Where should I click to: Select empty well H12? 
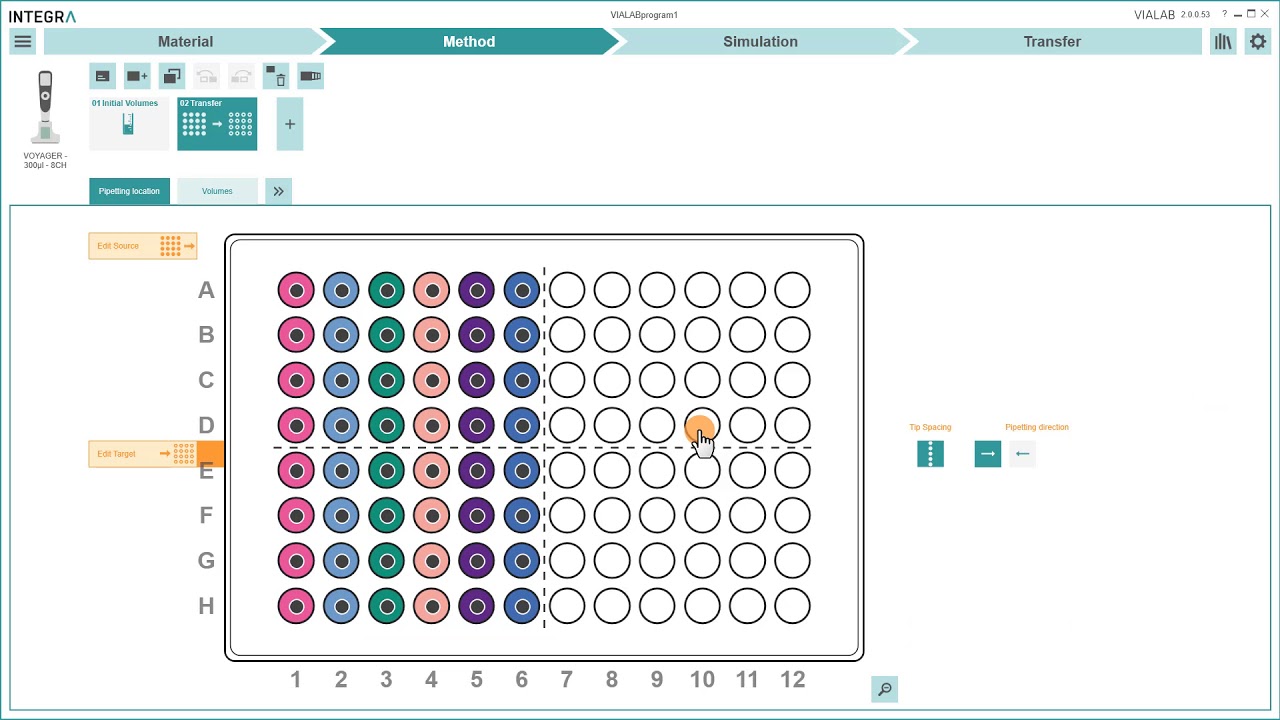(x=793, y=606)
